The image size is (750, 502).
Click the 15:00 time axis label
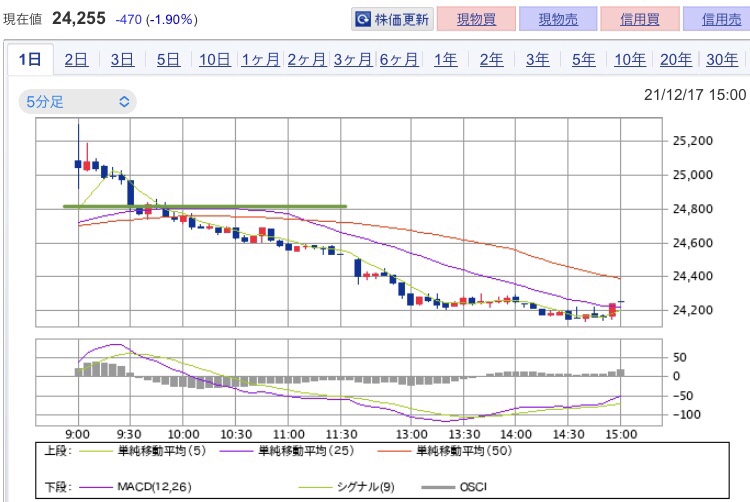point(621,434)
